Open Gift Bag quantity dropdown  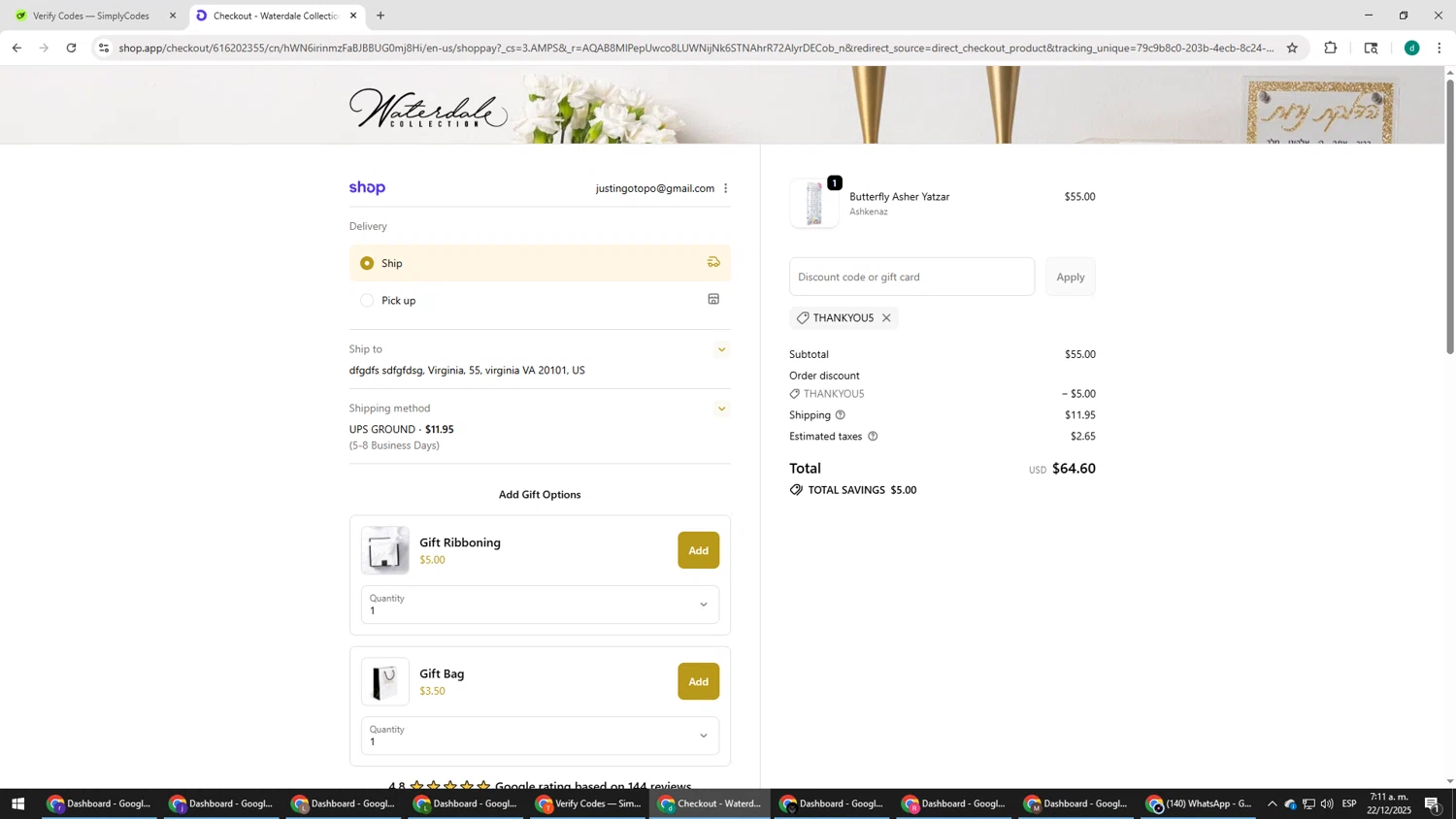point(540,736)
